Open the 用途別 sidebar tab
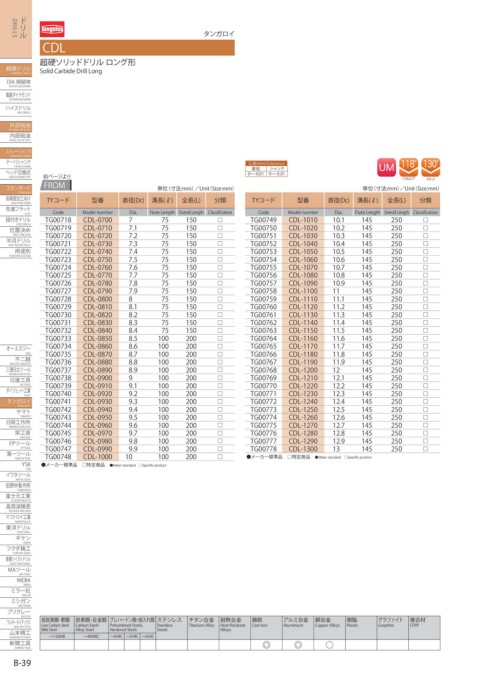 [x=16, y=252]
